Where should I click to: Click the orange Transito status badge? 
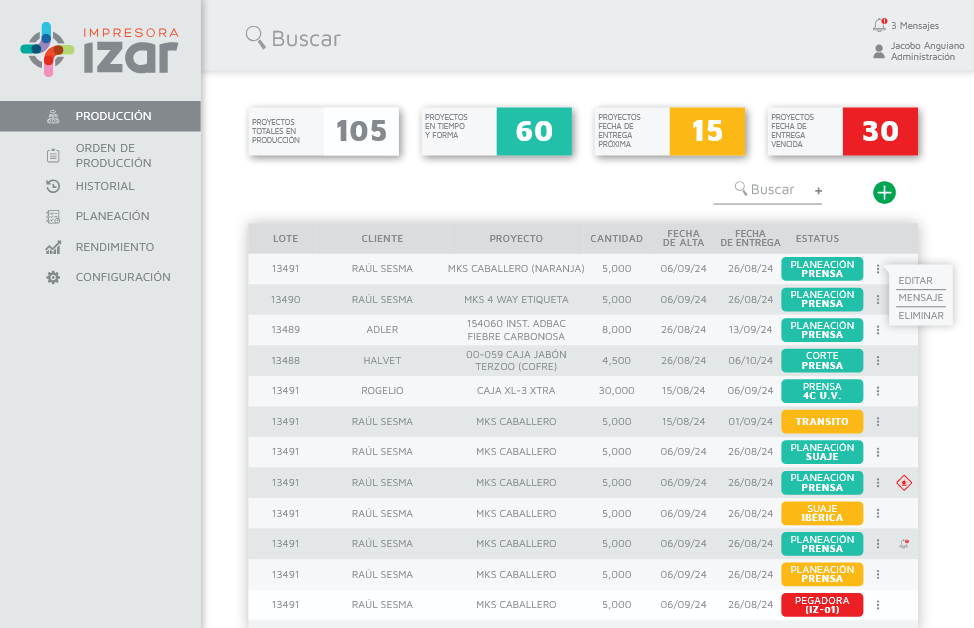coord(821,422)
